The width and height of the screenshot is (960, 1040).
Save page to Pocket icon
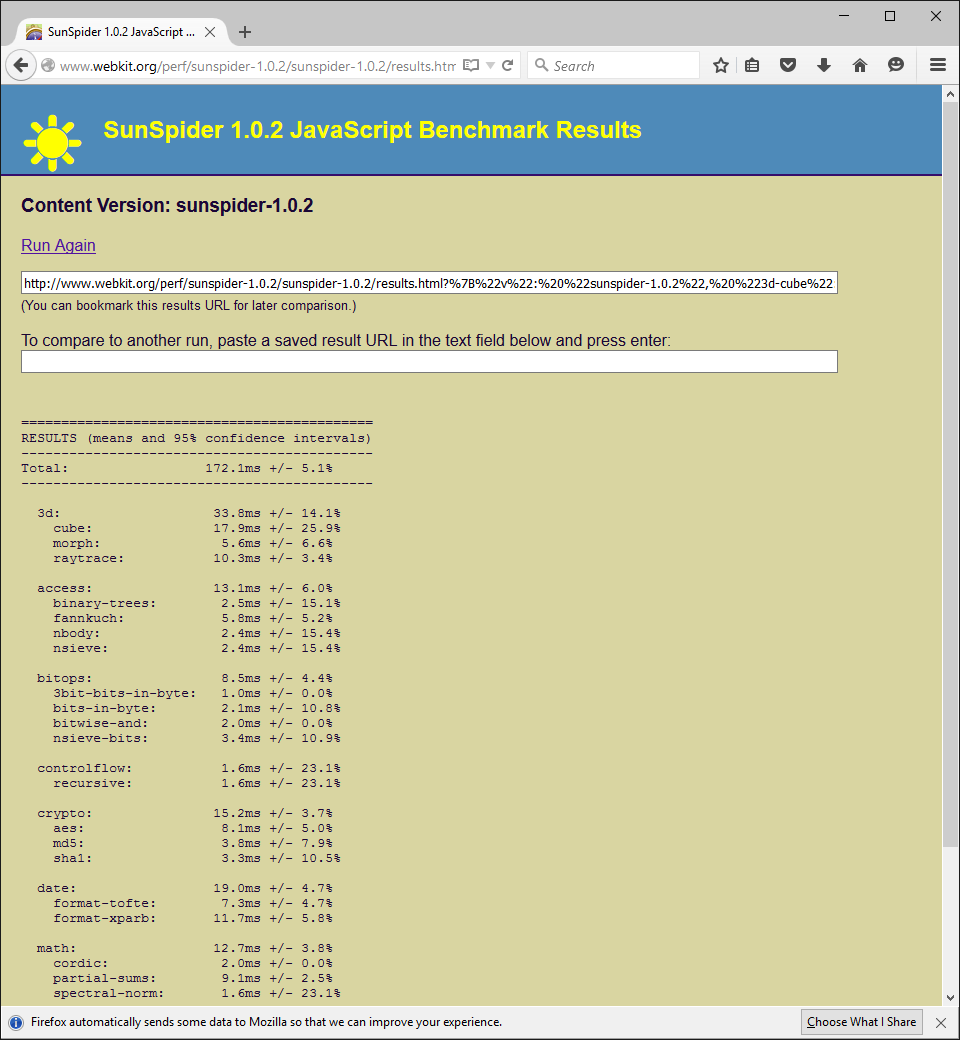coord(788,65)
